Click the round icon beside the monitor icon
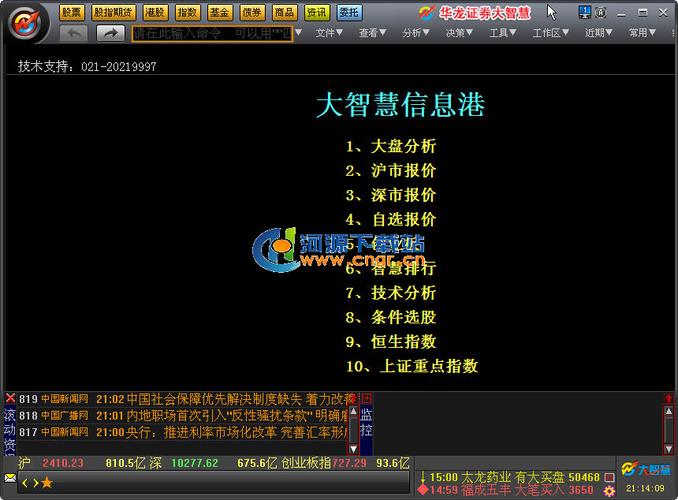678x500 pixels. click(x=601, y=13)
